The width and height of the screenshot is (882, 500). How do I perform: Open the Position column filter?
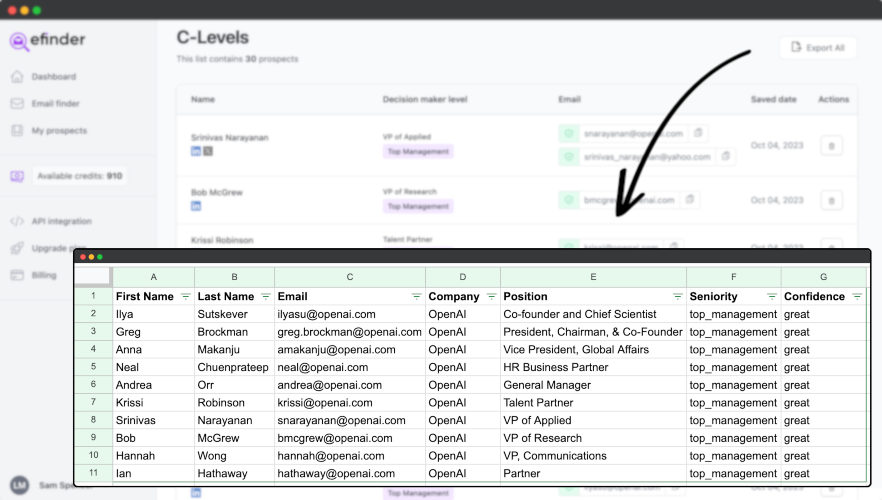[678, 296]
